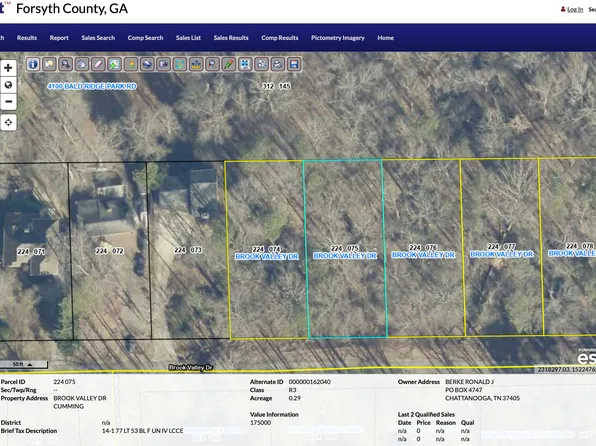Click the Forsyth County, GA title
This screenshot has height=446, width=596.
point(72,9)
